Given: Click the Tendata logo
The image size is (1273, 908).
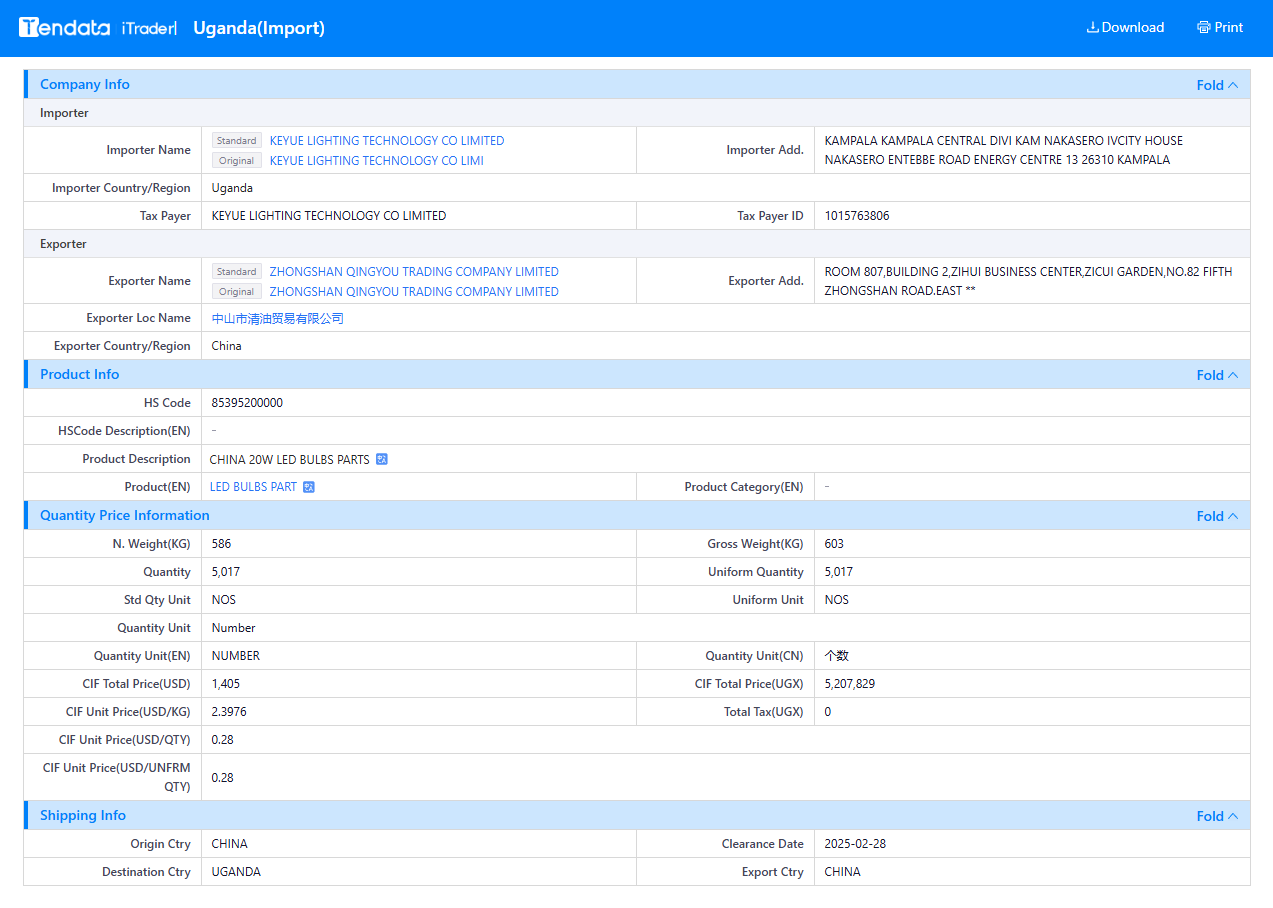Looking at the screenshot, I should [65, 27].
